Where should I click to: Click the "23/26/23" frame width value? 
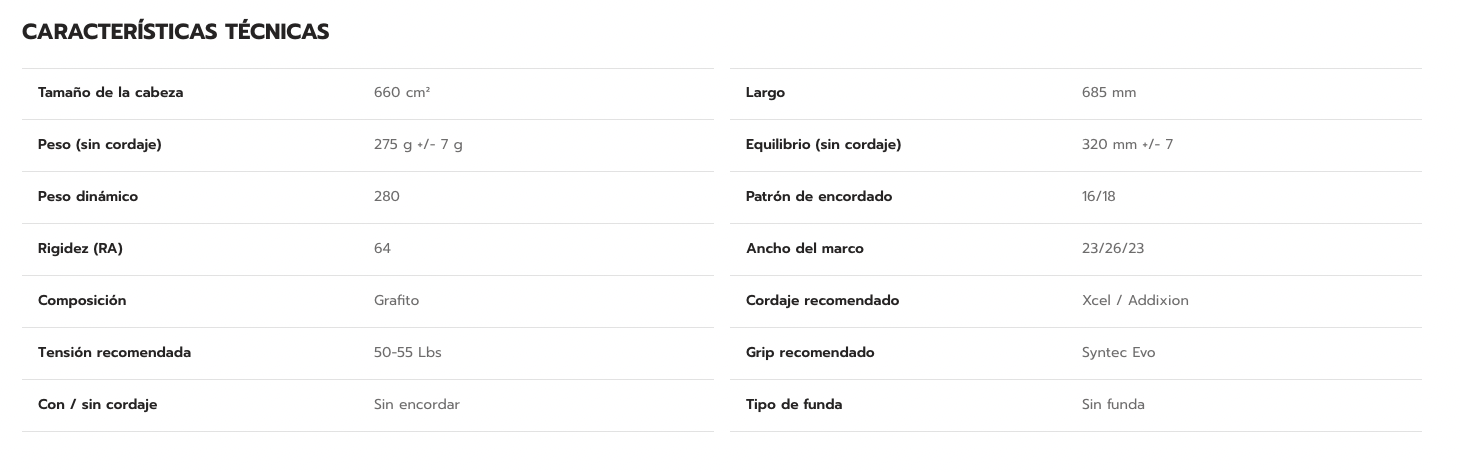[1112, 249]
